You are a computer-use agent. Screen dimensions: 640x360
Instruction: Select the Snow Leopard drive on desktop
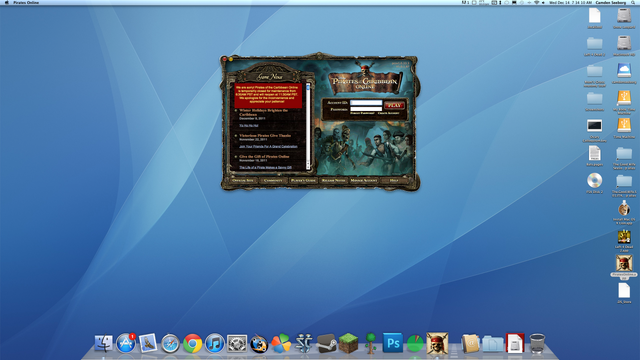coord(624,17)
